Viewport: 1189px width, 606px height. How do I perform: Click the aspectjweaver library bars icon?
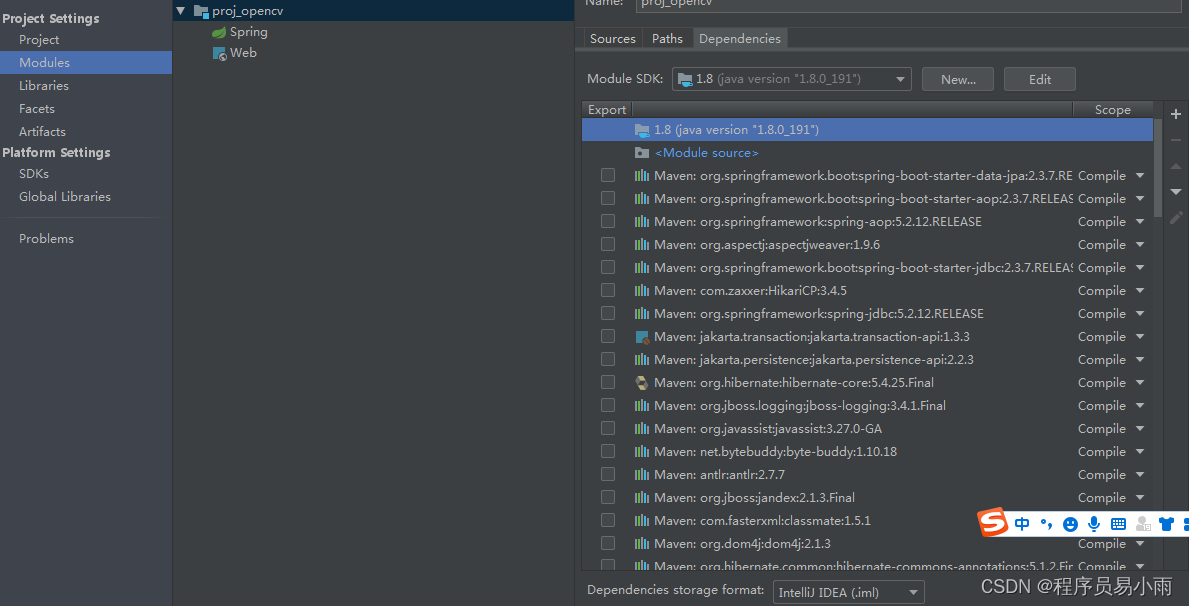(642, 245)
